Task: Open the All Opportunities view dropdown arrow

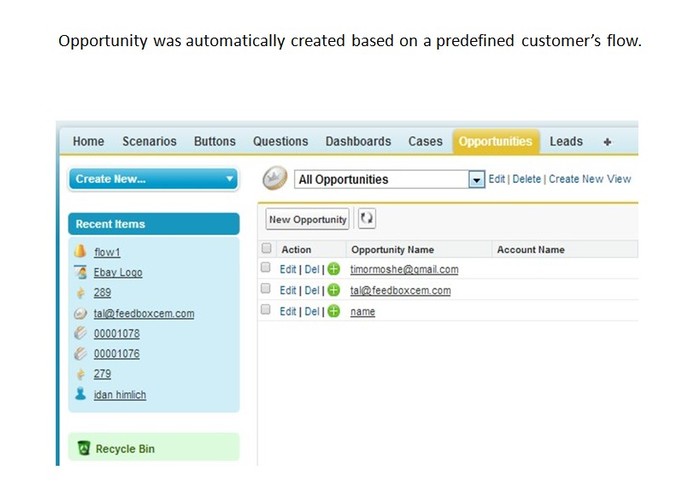Action: (476, 179)
